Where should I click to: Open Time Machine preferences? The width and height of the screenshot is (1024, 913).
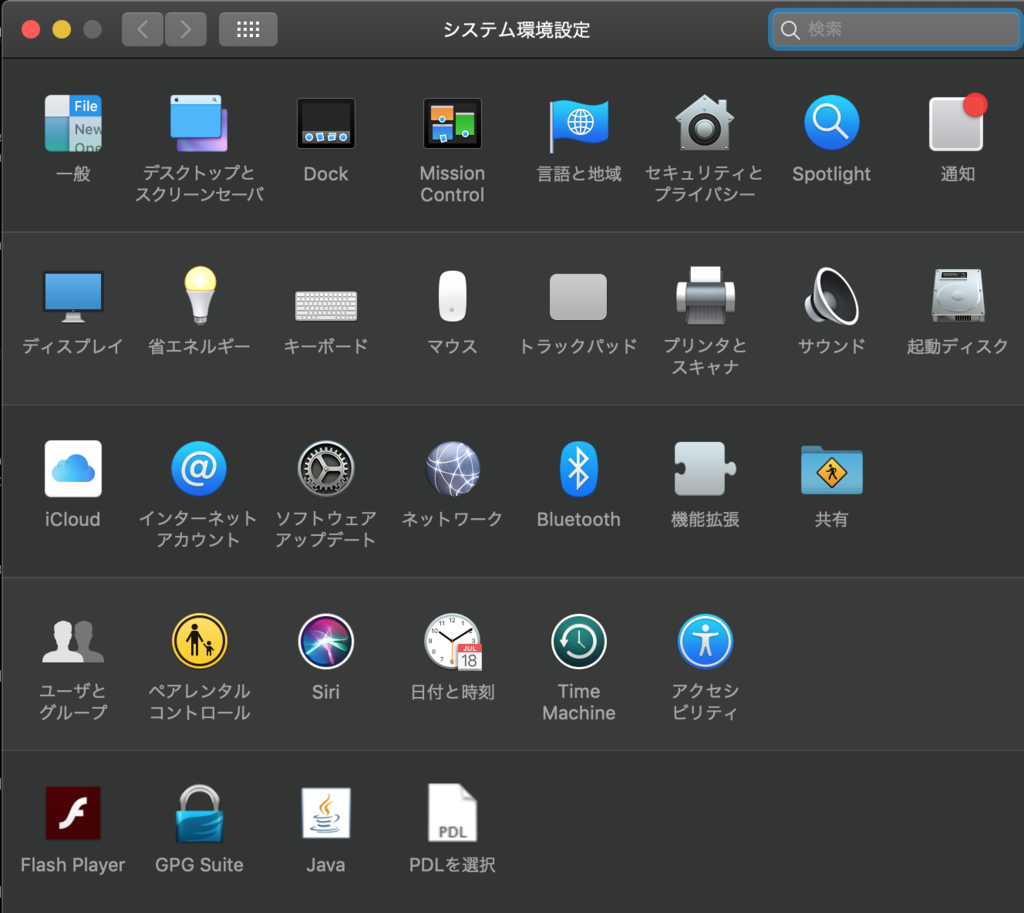(578, 641)
